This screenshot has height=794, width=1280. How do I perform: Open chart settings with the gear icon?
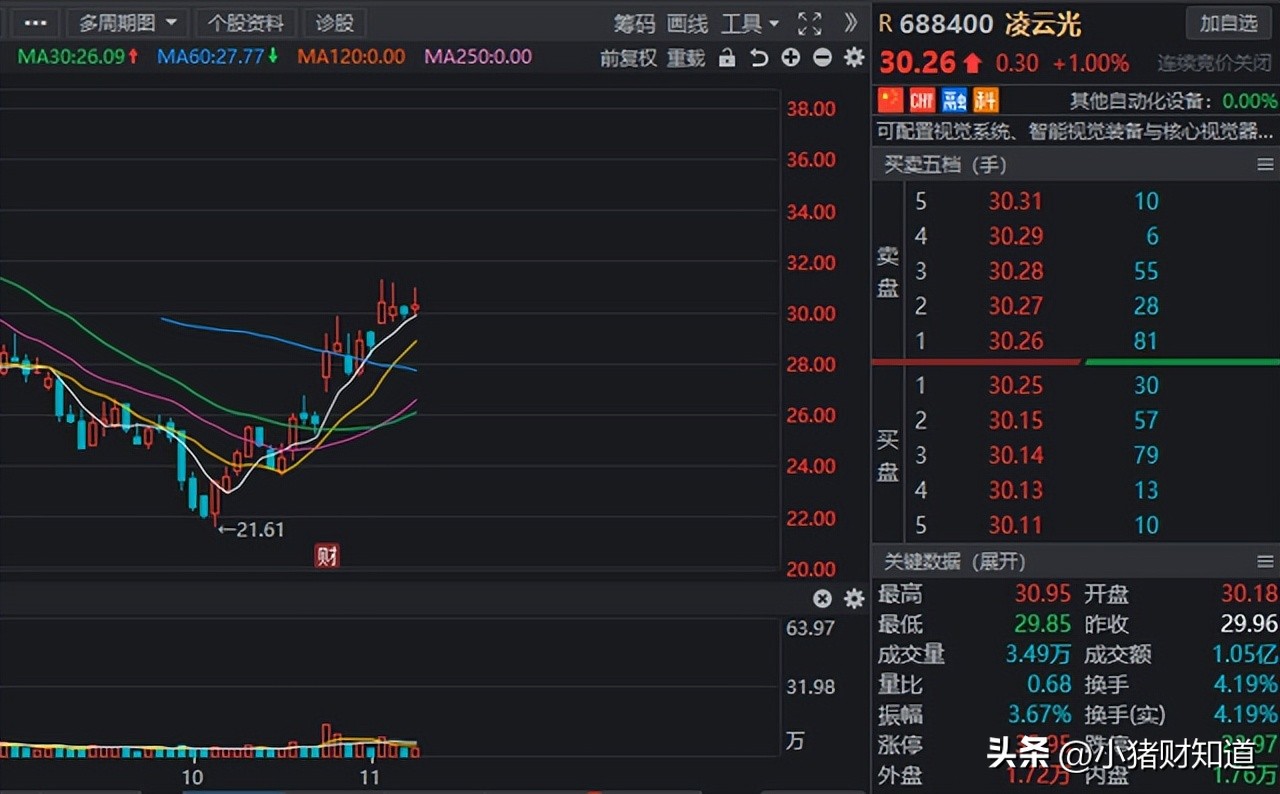(853, 58)
